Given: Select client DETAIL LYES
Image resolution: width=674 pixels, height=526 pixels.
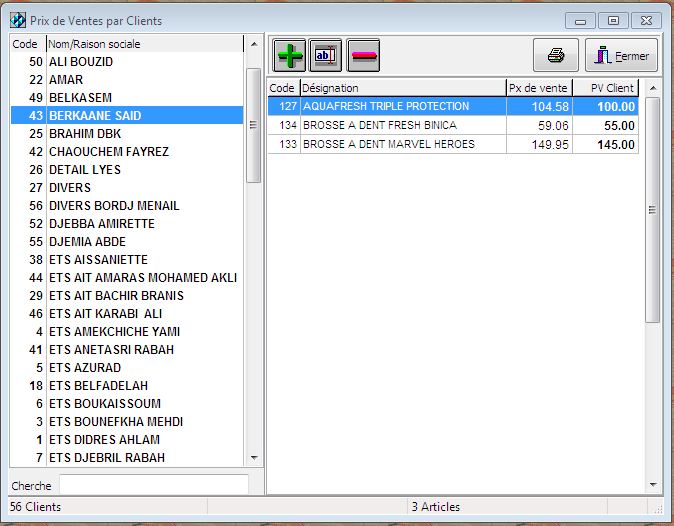Looking at the screenshot, I should (x=127, y=170).
